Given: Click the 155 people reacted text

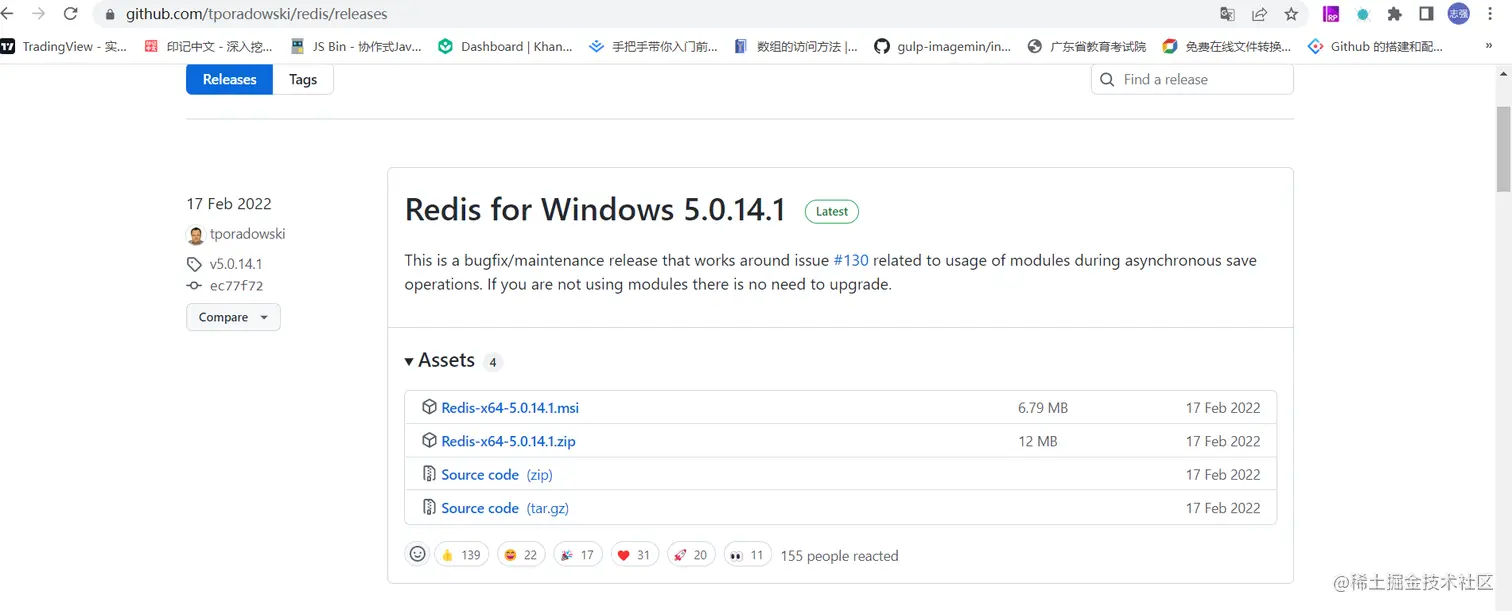Looking at the screenshot, I should tap(839, 556).
